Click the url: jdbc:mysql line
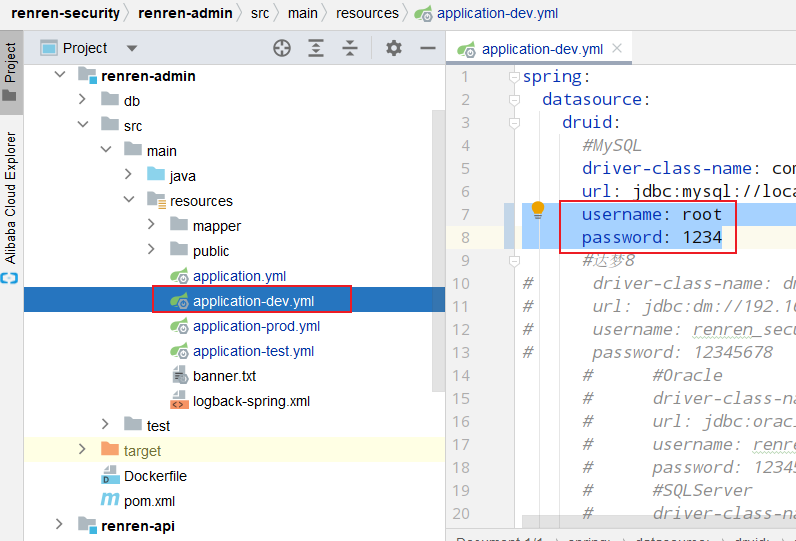796x541 pixels. point(689,191)
